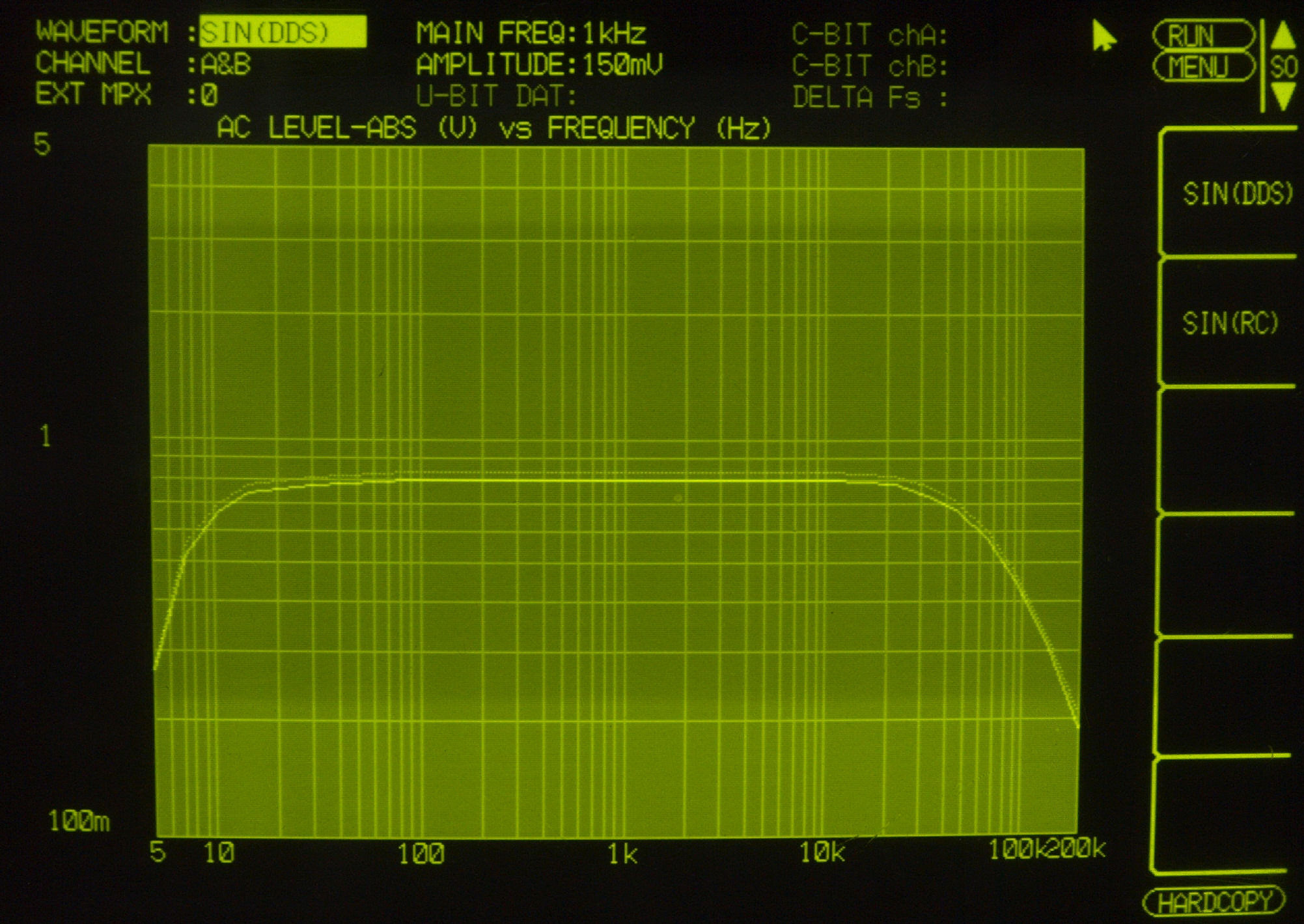1304x924 pixels.
Task: Select the highlighted WAVEFORM SIN(DDS) field
Action: pyautogui.click(x=282, y=33)
